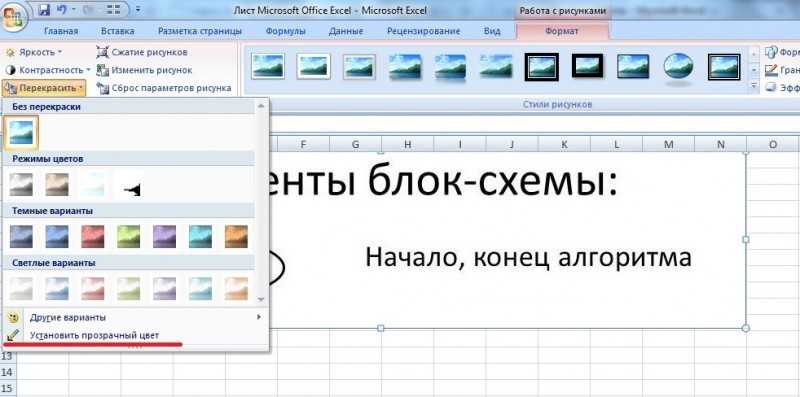The width and height of the screenshot is (800, 397).
Task: Switch to the Вставка ribbon tab
Action: (x=118, y=31)
